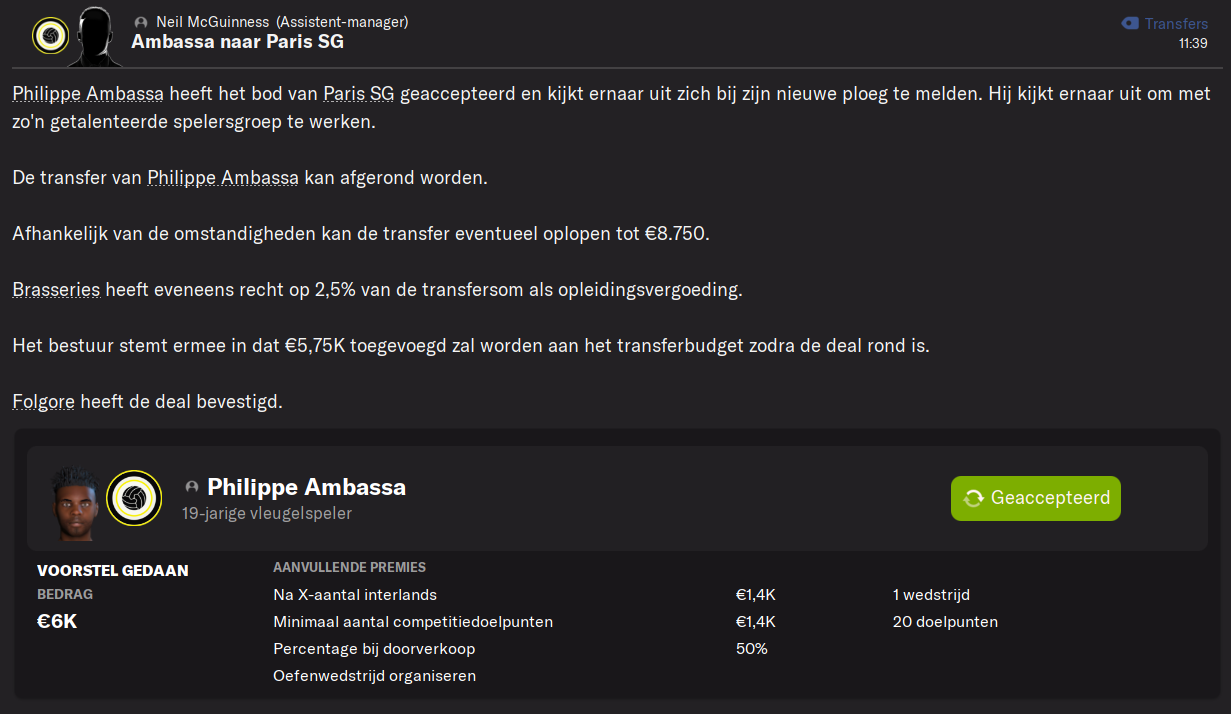The image size is (1231, 714).
Task: Click the Philippe Ambassa card heading
Action: tap(306, 487)
